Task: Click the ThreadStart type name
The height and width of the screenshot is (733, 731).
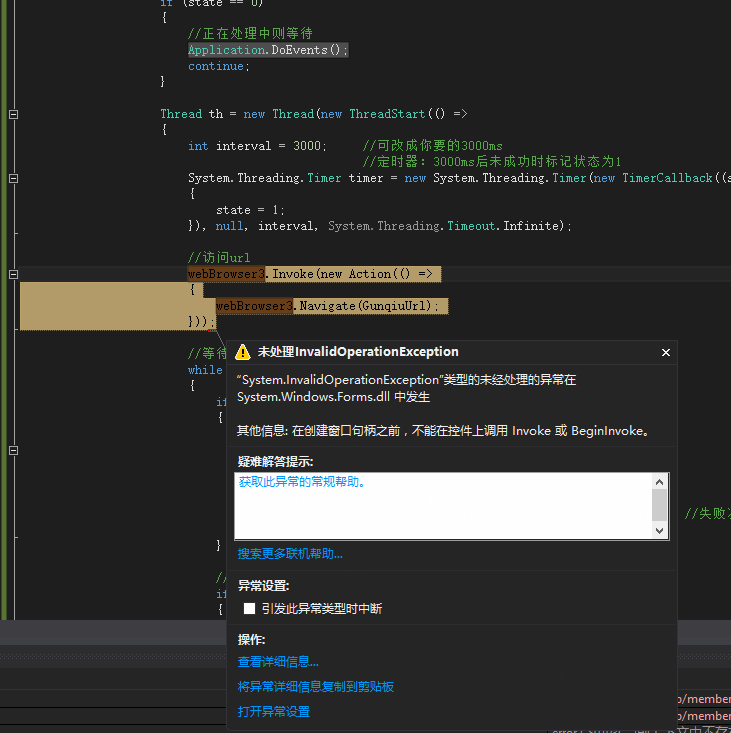Action: (x=387, y=114)
